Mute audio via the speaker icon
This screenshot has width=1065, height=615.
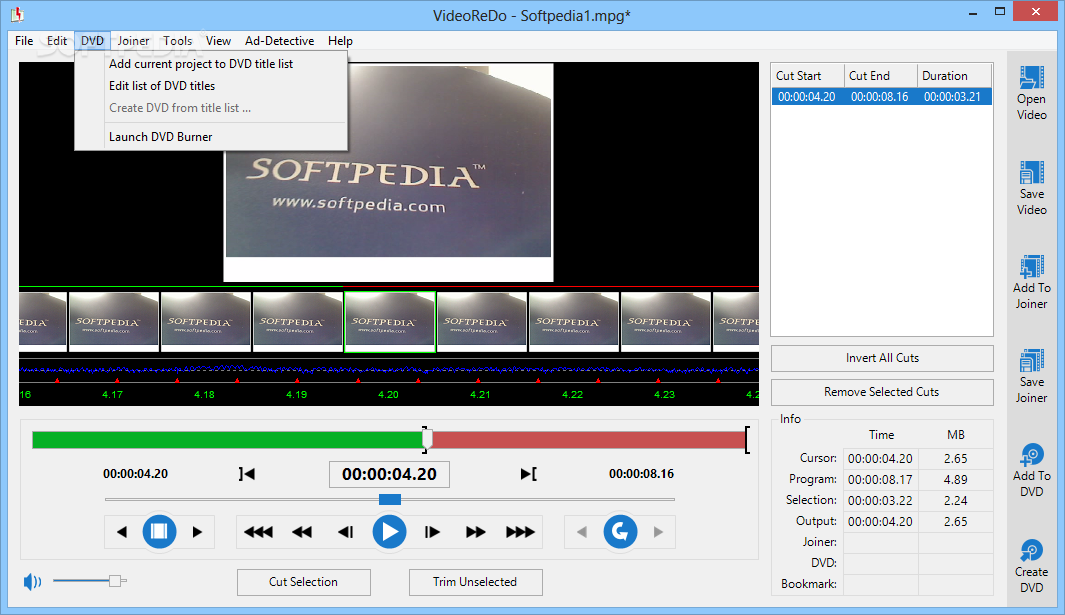[32, 582]
